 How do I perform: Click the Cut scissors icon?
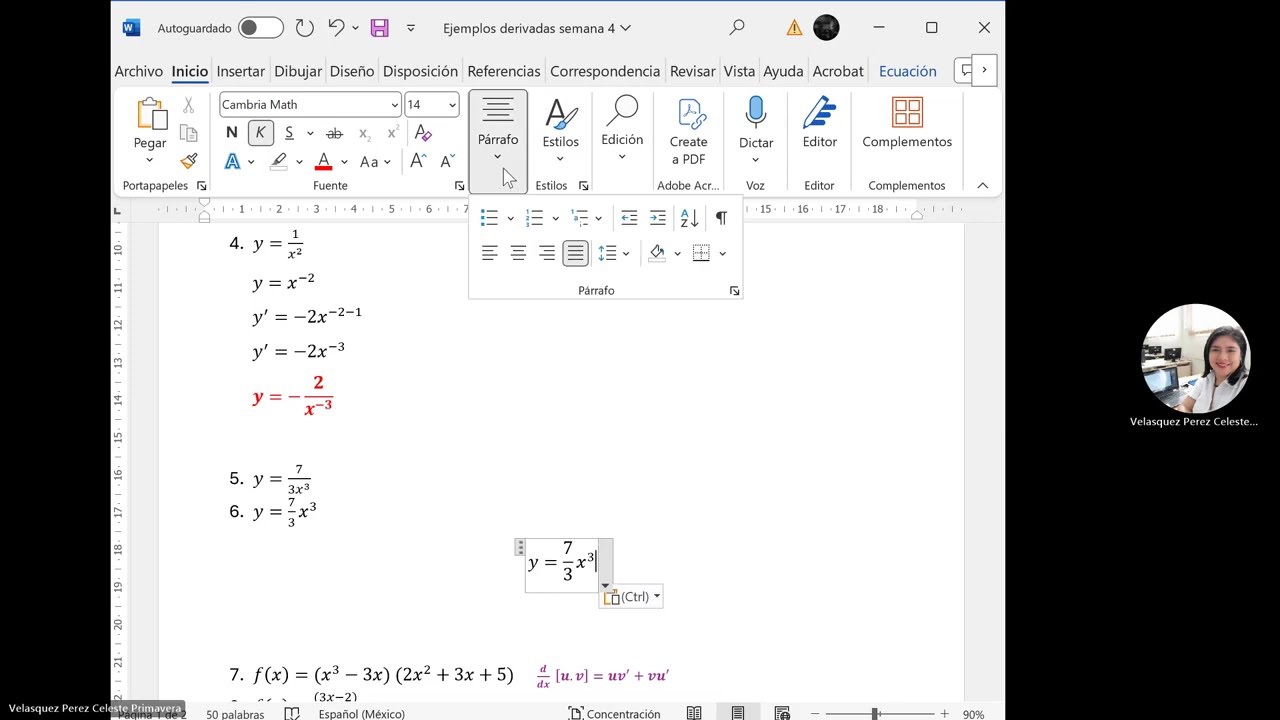point(188,106)
